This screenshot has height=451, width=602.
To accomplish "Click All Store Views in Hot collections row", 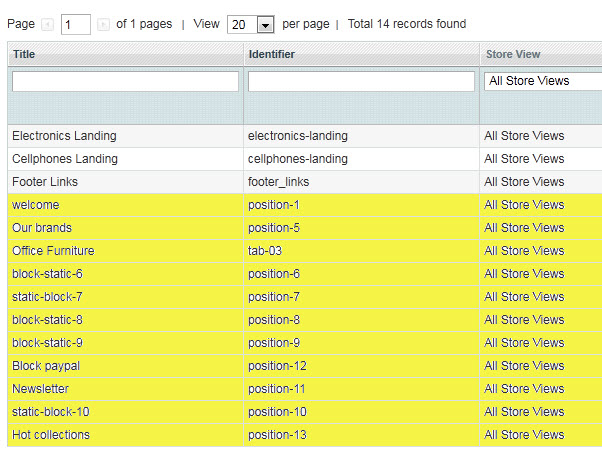I will (x=524, y=435).
